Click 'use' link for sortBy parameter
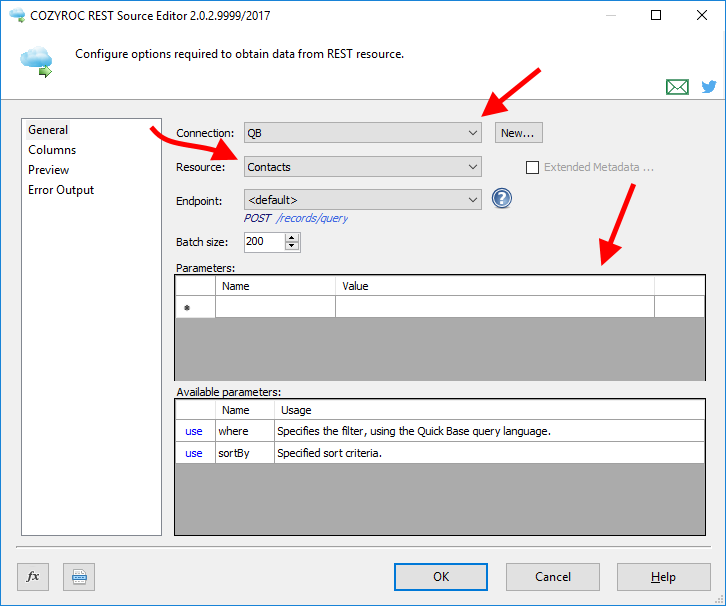The width and height of the screenshot is (726, 606). (x=194, y=453)
